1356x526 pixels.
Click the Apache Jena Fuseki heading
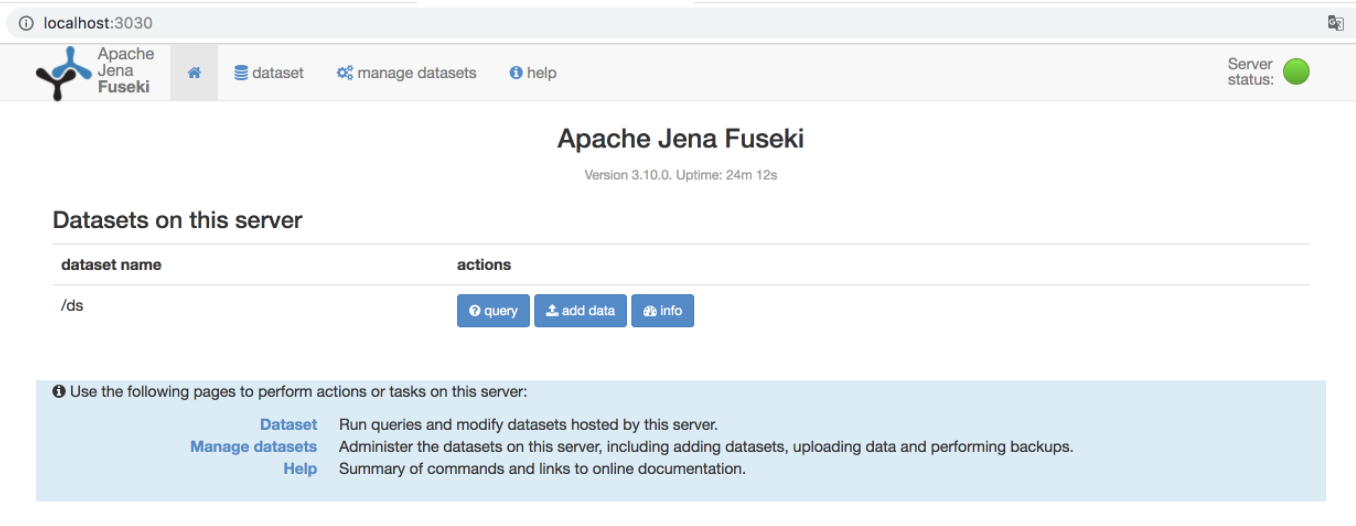tap(680, 139)
